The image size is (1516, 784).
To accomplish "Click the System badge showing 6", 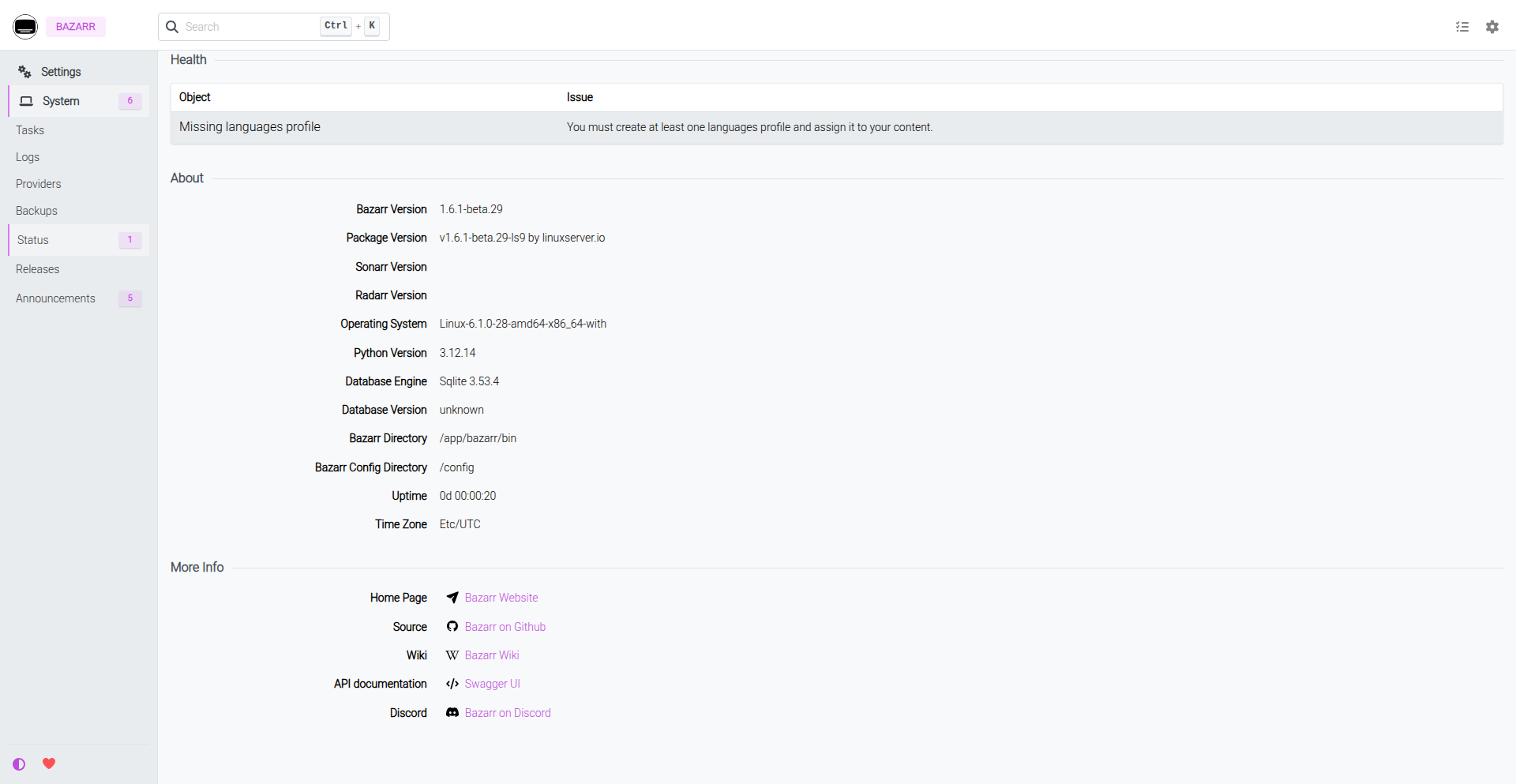I will pyautogui.click(x=130, y=101).
